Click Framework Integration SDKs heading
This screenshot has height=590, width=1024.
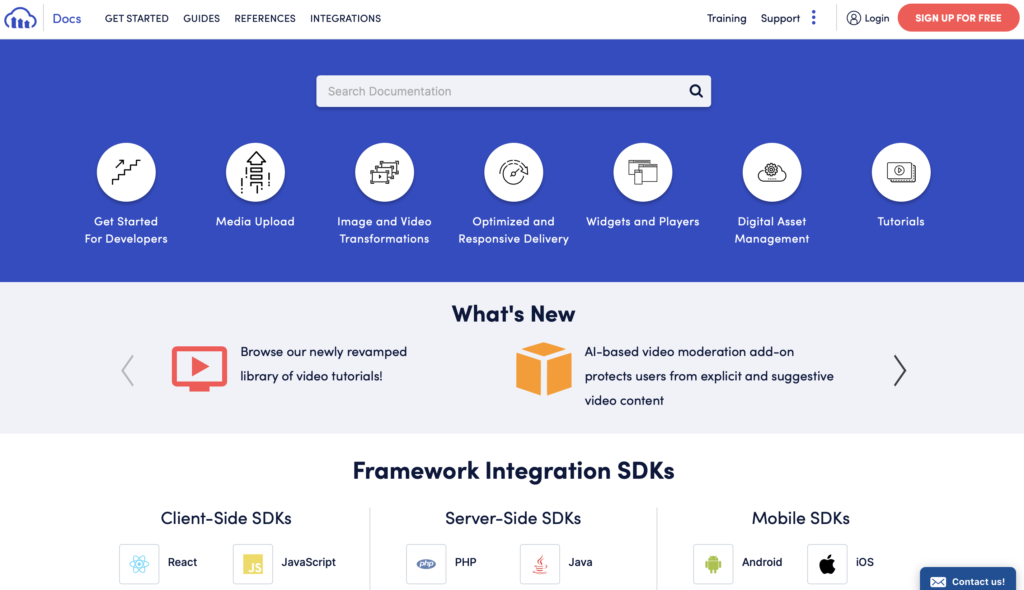point(513,470)
